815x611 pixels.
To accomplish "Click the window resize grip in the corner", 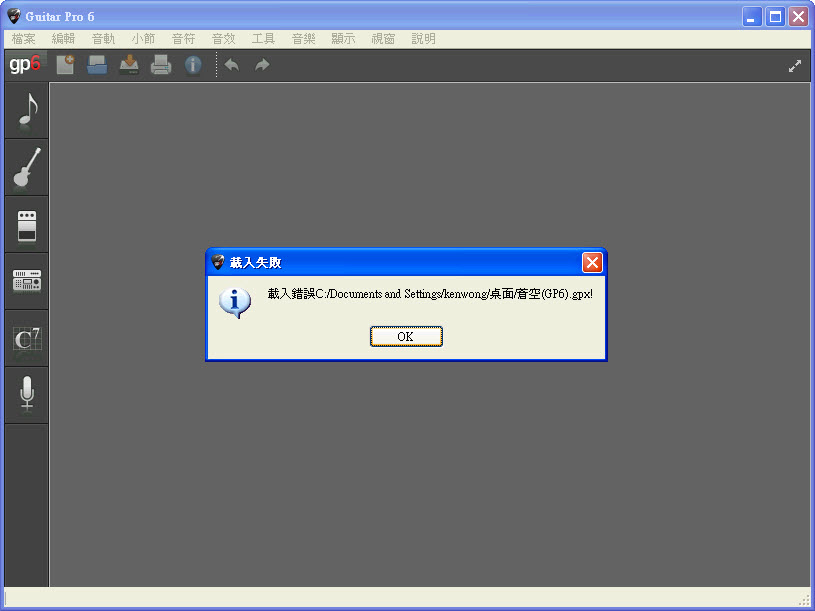I will tap(805, 600).
